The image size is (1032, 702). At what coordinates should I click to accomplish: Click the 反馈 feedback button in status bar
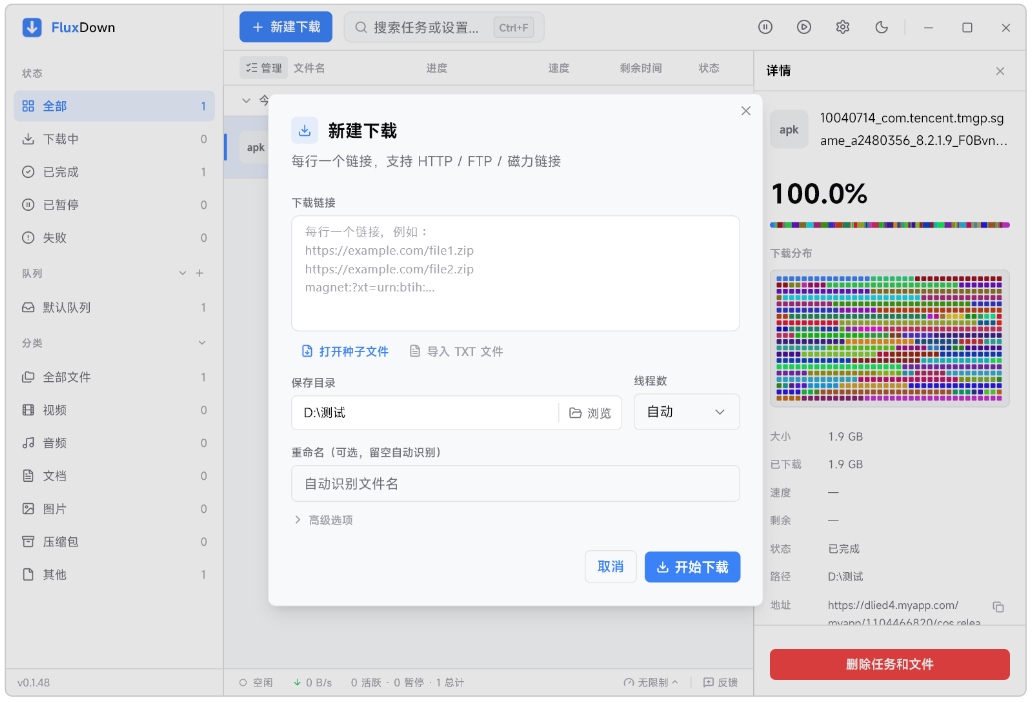(x=720, y=682)
